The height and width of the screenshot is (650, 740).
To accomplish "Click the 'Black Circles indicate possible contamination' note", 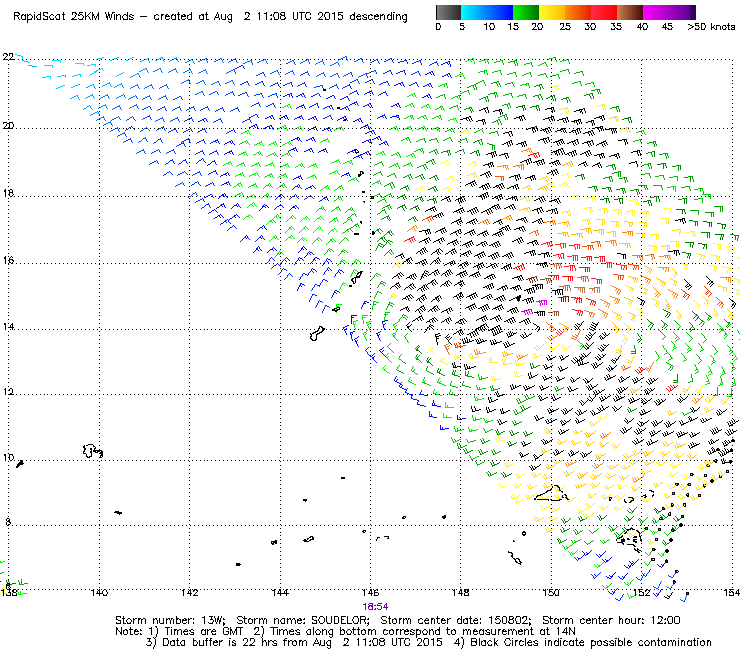I will (x=590, y=642).
